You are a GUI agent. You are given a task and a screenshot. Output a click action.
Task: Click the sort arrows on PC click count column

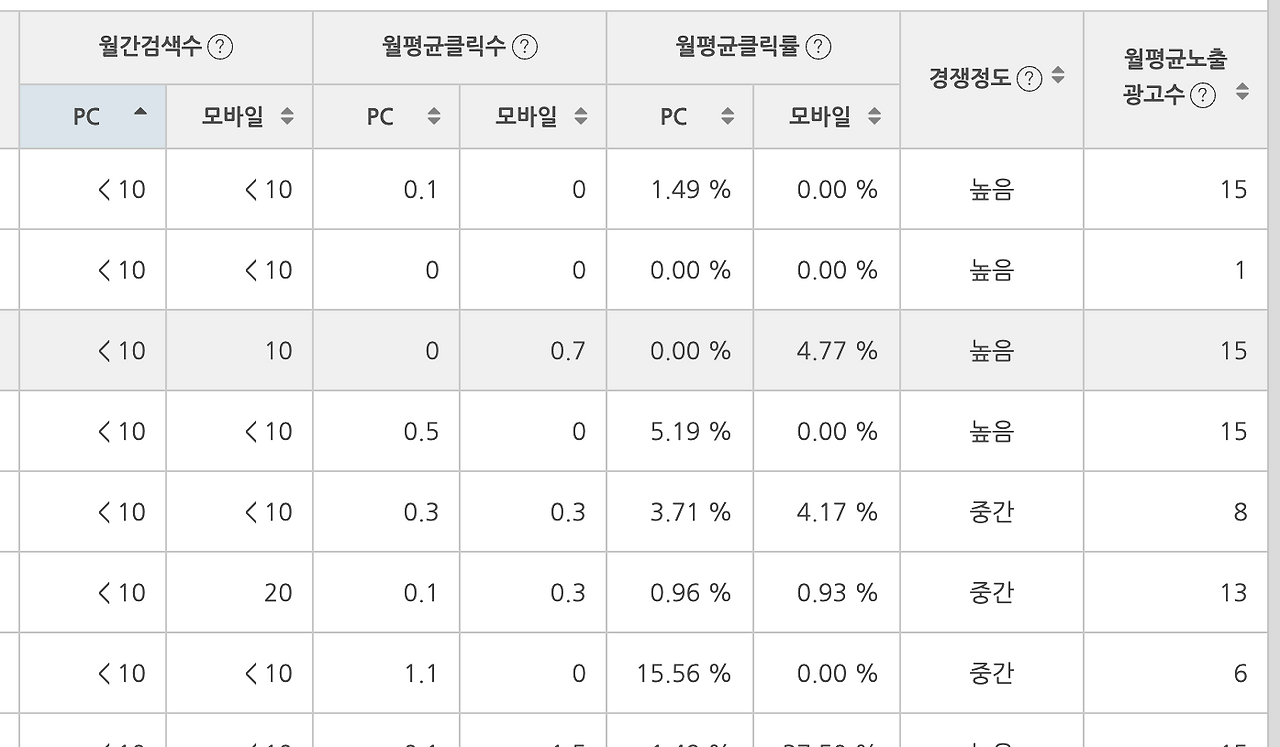click(x=432, y=116)
